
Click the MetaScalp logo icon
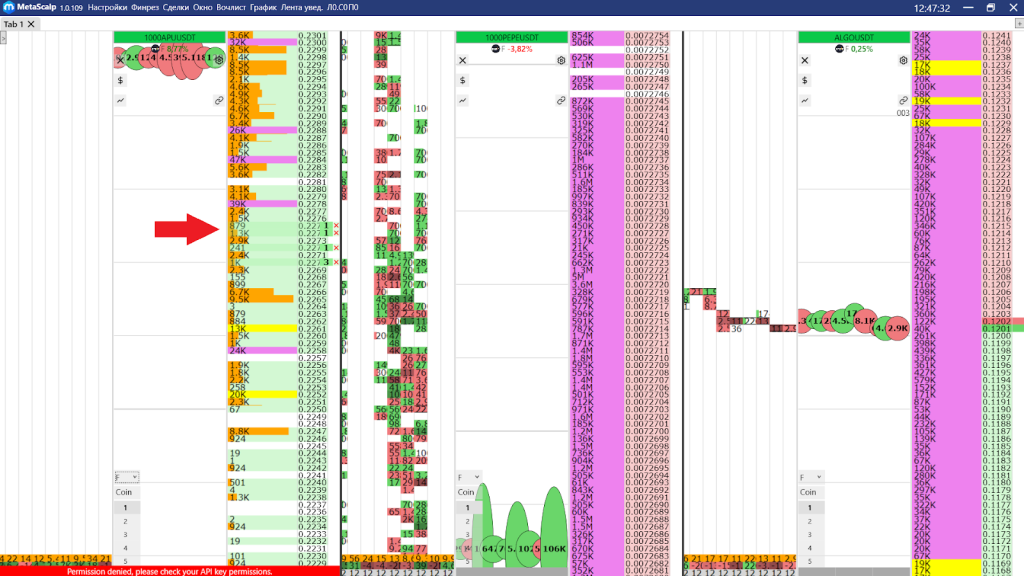tap(8, 7)
